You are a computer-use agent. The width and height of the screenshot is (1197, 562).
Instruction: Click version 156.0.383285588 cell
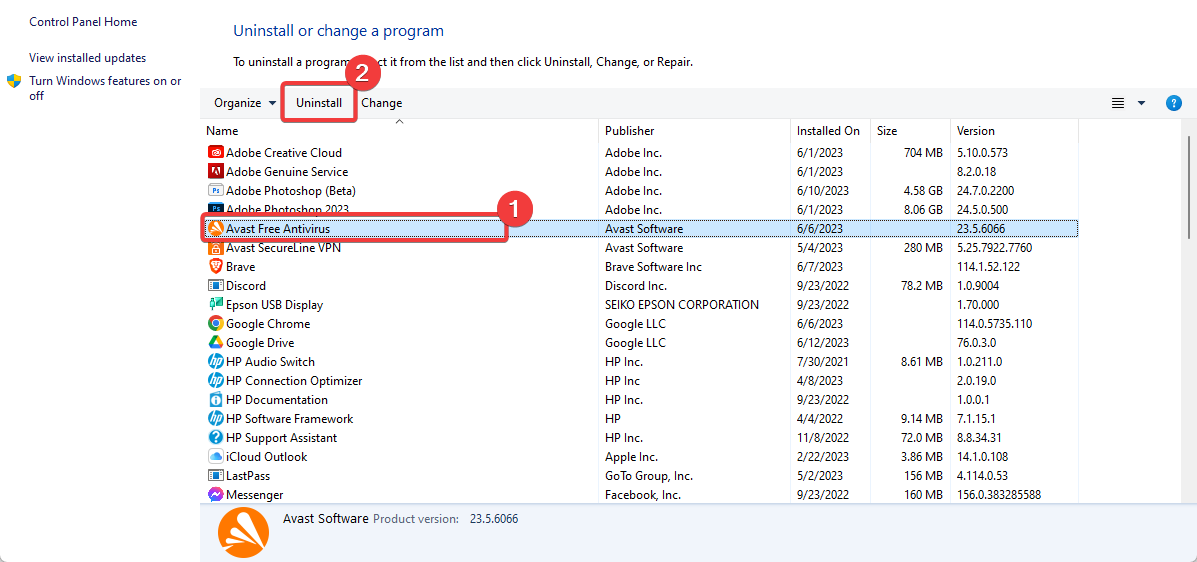coord(999,495)
